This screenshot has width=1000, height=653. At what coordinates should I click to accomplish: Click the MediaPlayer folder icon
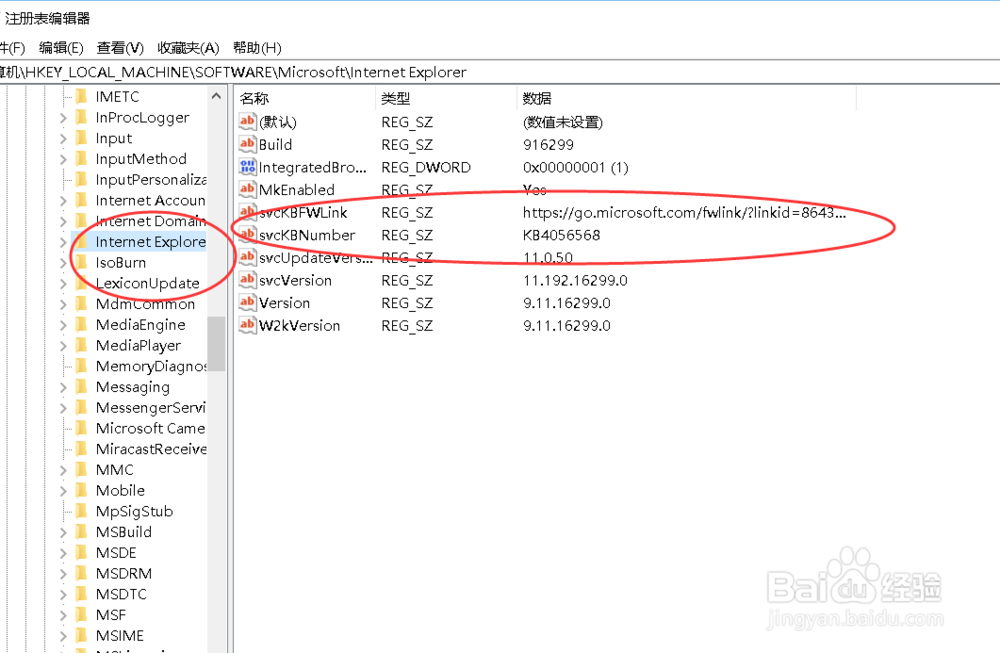click(81, 345)
